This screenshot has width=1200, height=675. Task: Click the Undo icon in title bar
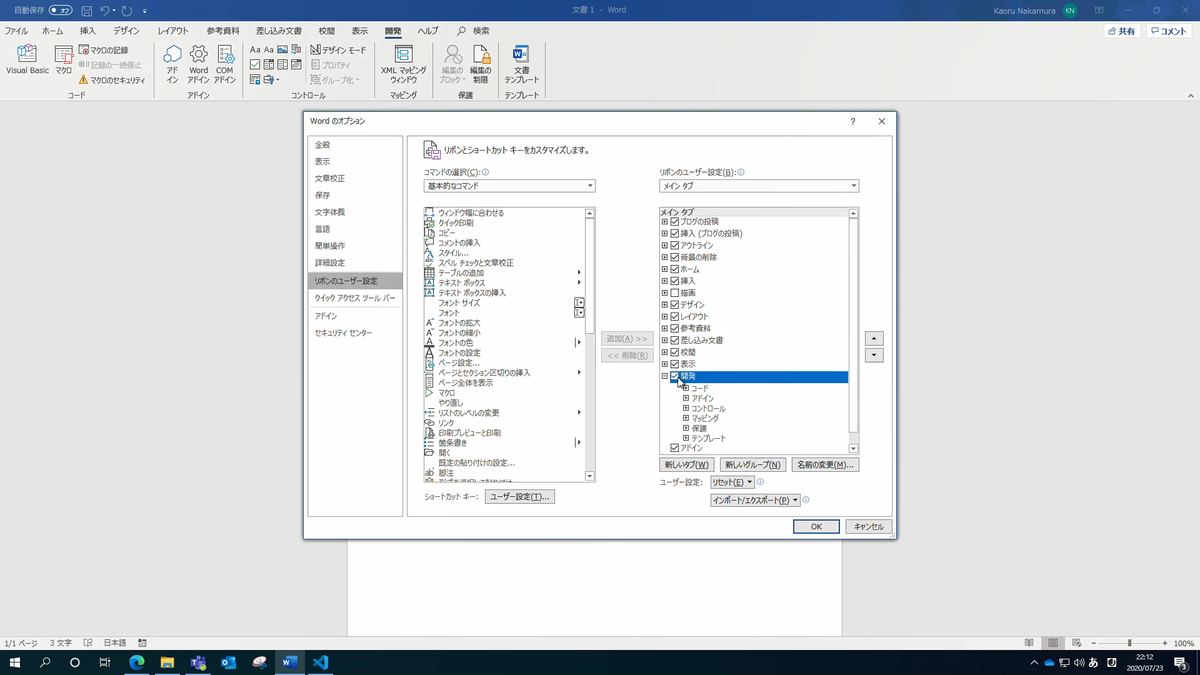click(x=104, y=10)
